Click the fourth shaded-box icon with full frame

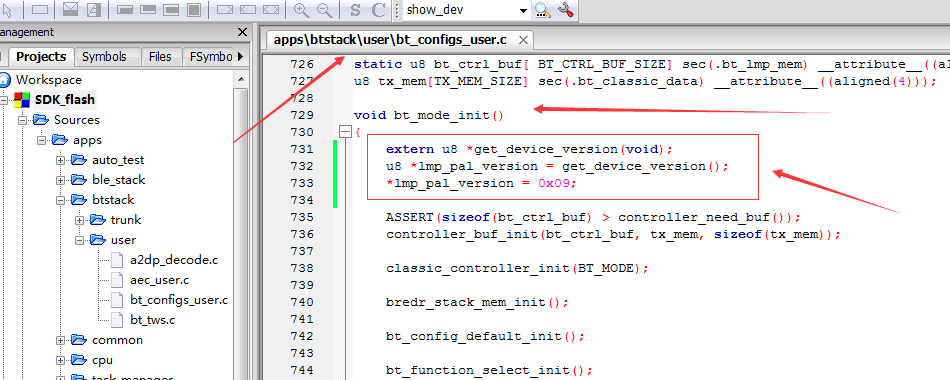click(x=194, y=10)
